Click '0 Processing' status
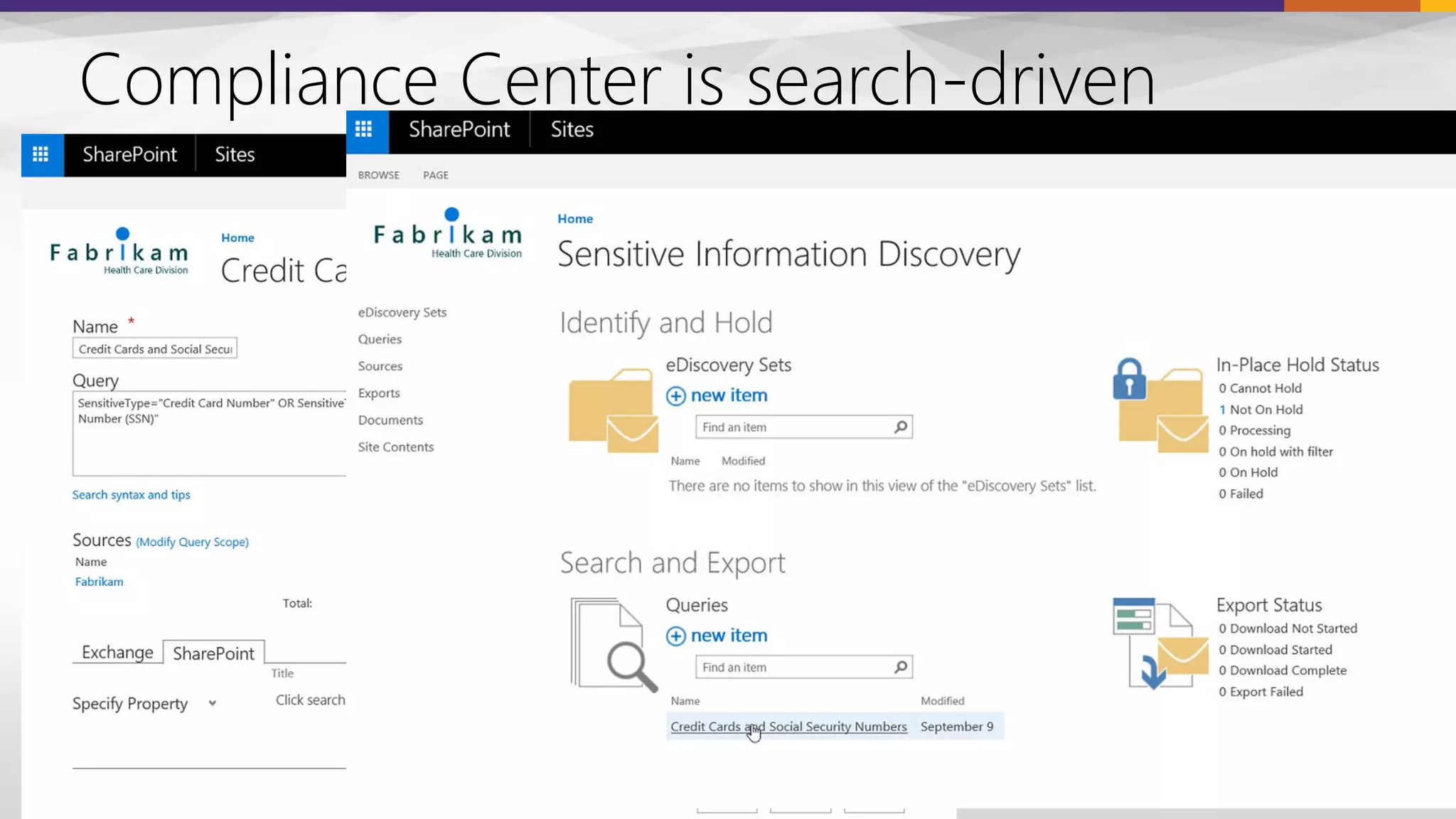1456x819 pixels. coord(1254,430)
